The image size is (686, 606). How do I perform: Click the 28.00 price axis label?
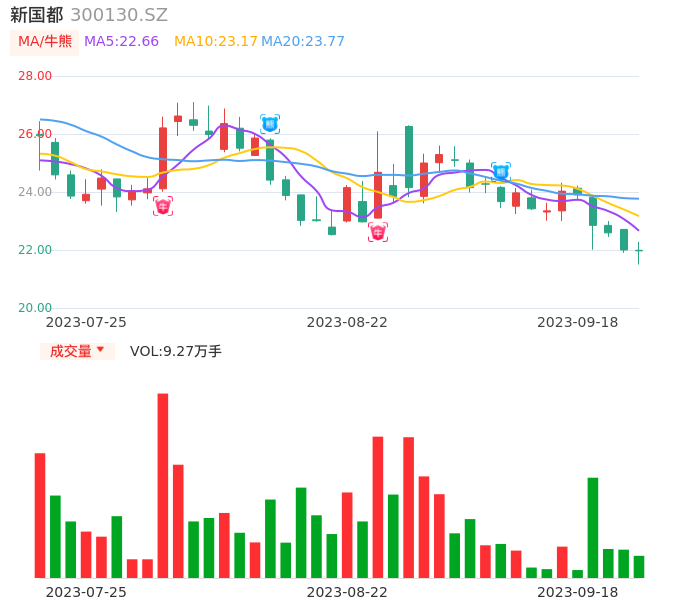click(35, 76)
